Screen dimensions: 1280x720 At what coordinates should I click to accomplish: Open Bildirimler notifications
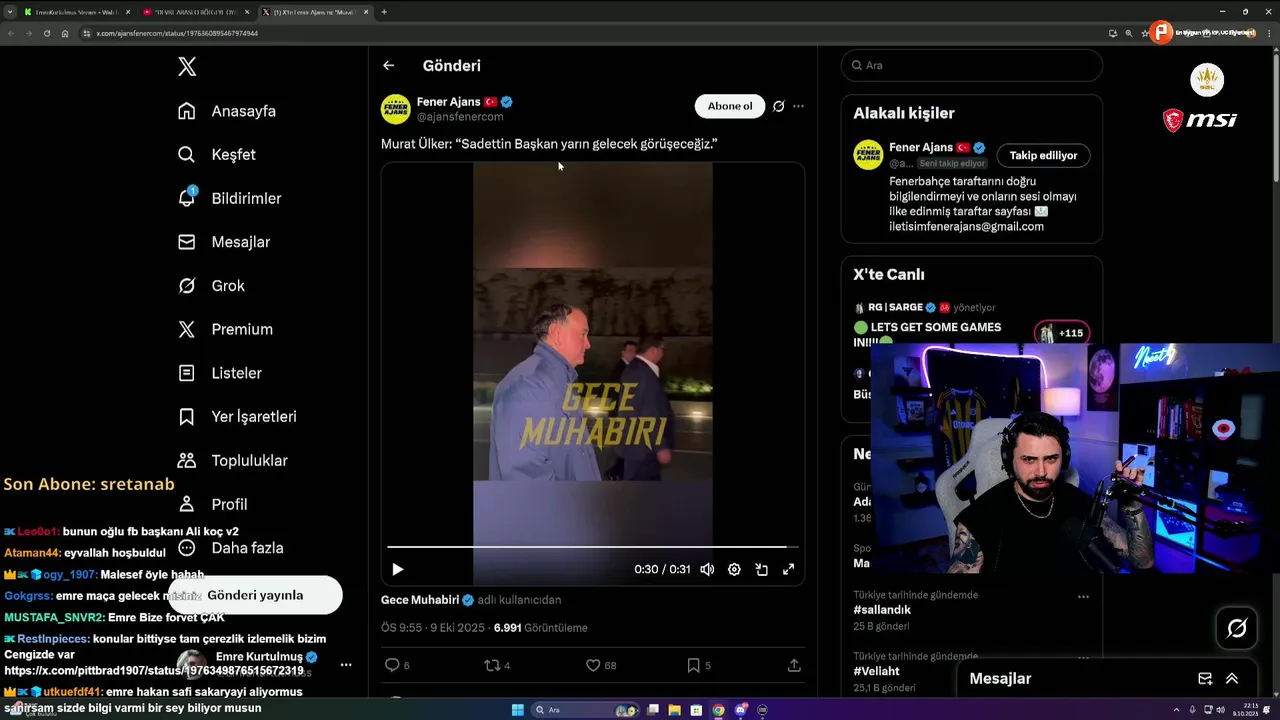coord(229,198)
